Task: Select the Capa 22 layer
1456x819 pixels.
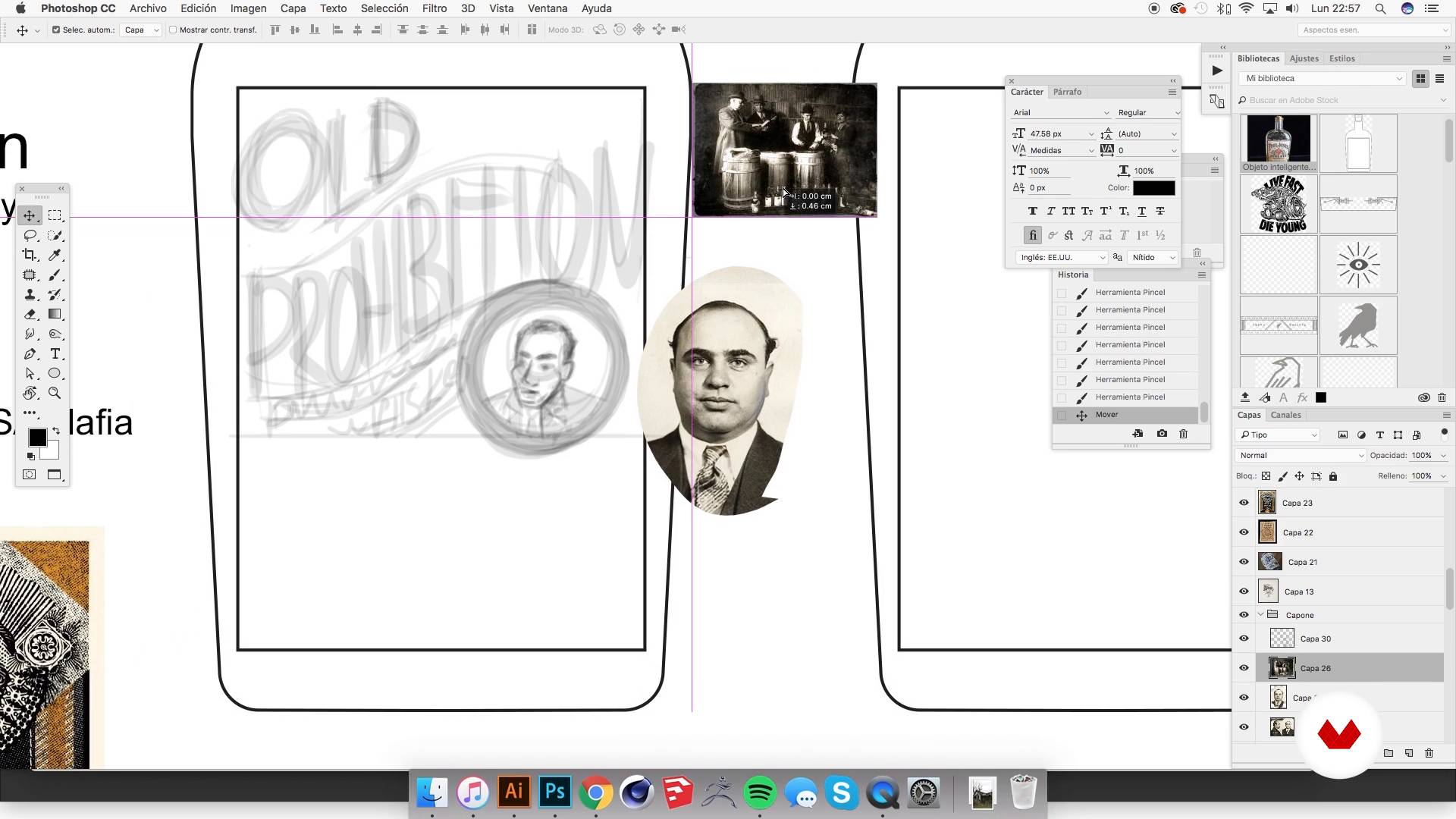Action: coord(1350,532)
